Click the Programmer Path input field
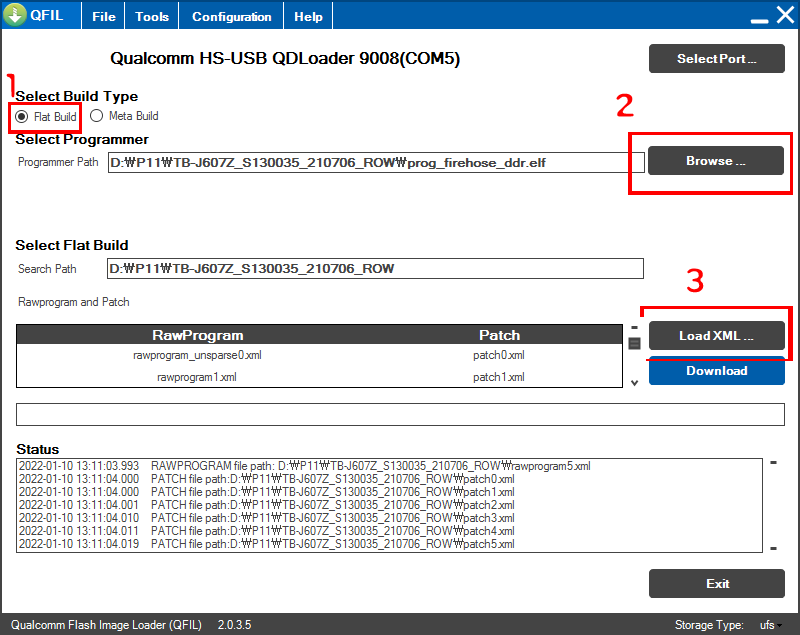 click(x=376, y=163)
